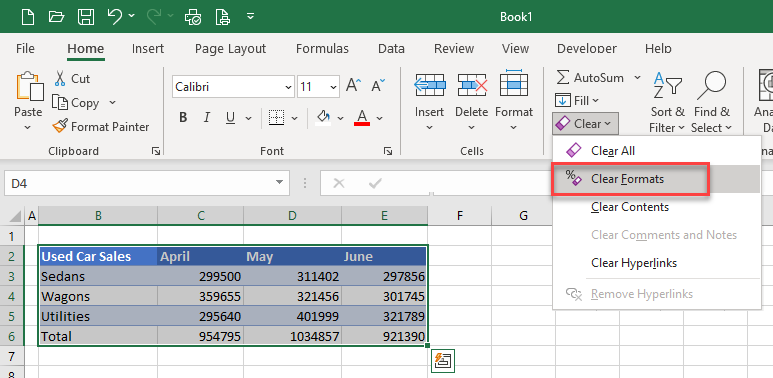
Task: Click the Save icon in the quick access toolbar
Action: 86,17
